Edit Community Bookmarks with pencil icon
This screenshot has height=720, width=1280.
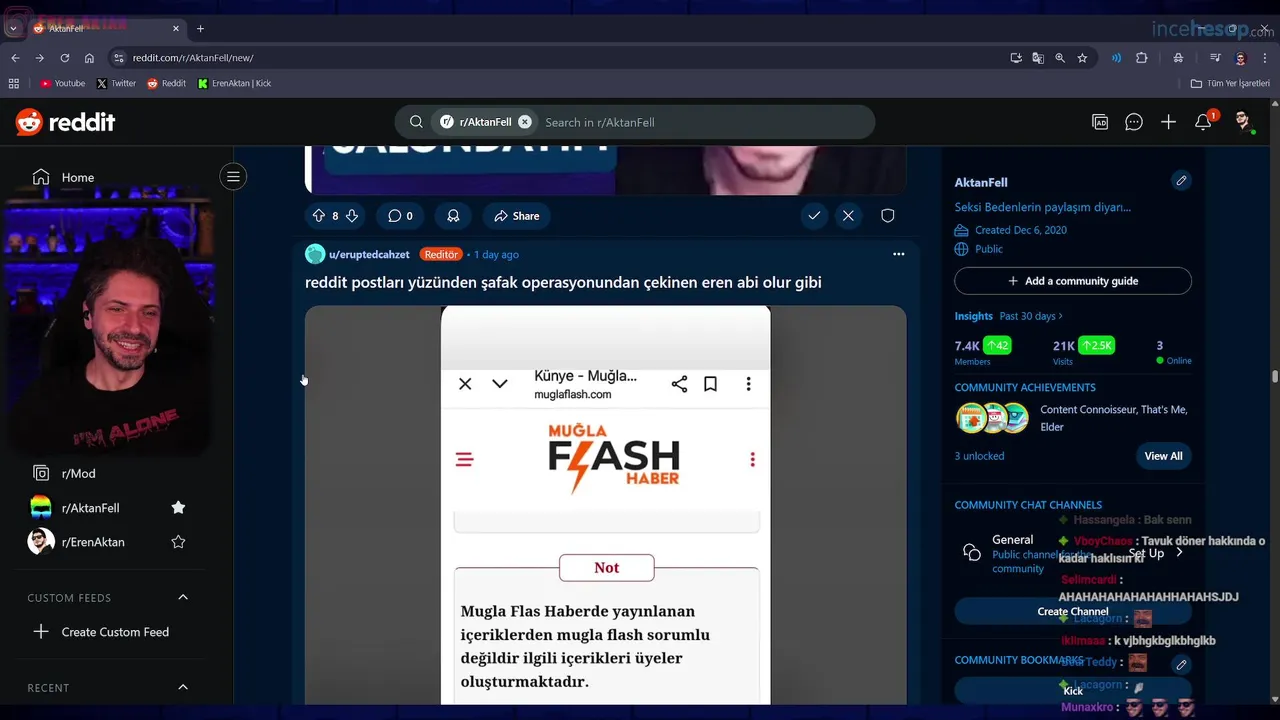click(1181, 664)
